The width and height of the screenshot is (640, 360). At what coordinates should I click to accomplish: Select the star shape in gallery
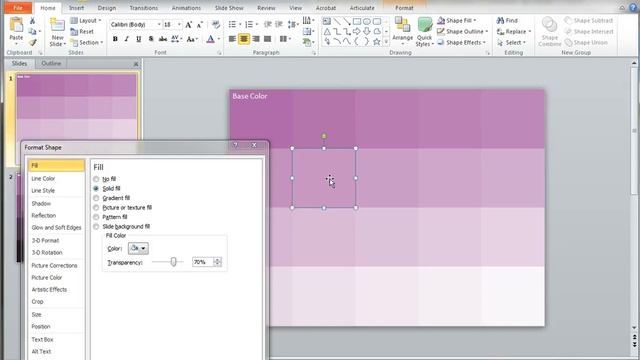(x=376, y=42)
